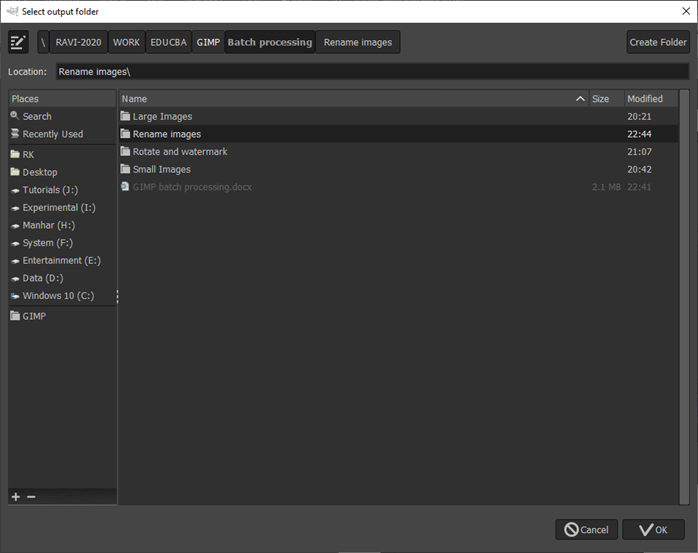Viewport: 698px width, 553px height.
Task: Remove bookmark with the minus icon
Action: click(31, 496)
